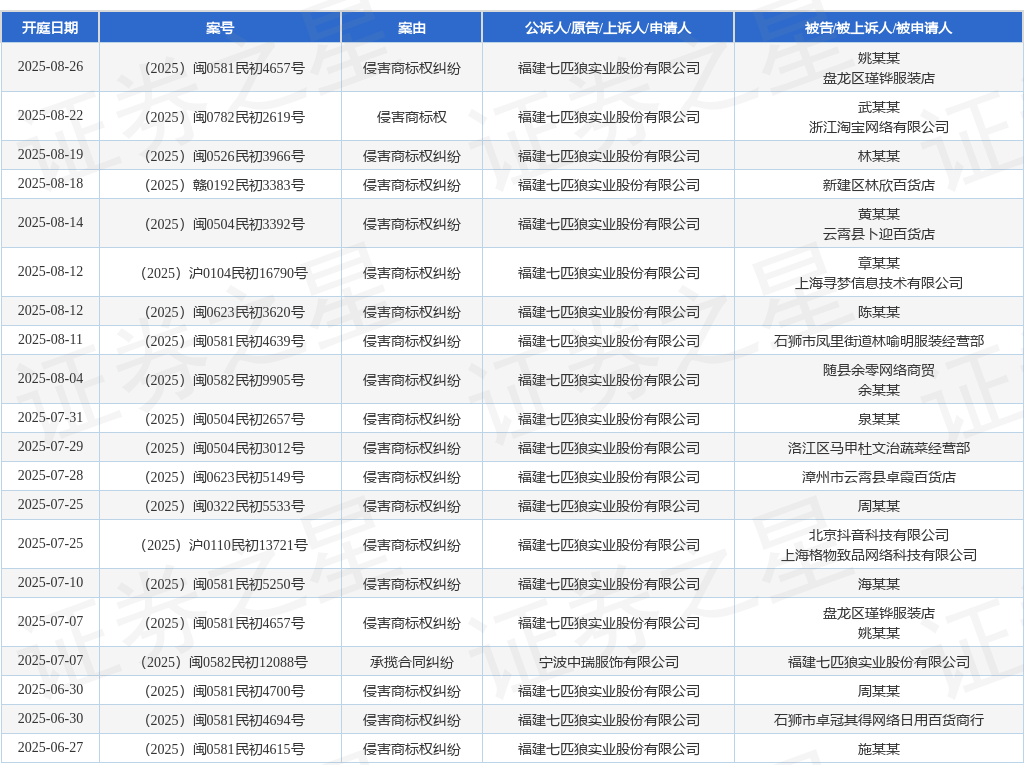Click defendant 云霄县卜迎百货店
The image size is (1024, 765).
point(878,234)
